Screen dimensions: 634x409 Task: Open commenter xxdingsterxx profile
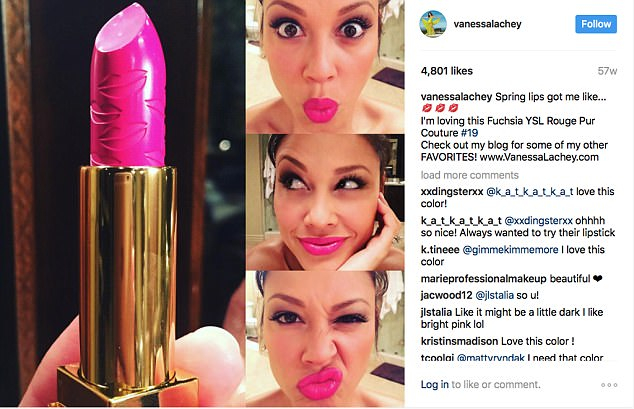coord(452,192)
